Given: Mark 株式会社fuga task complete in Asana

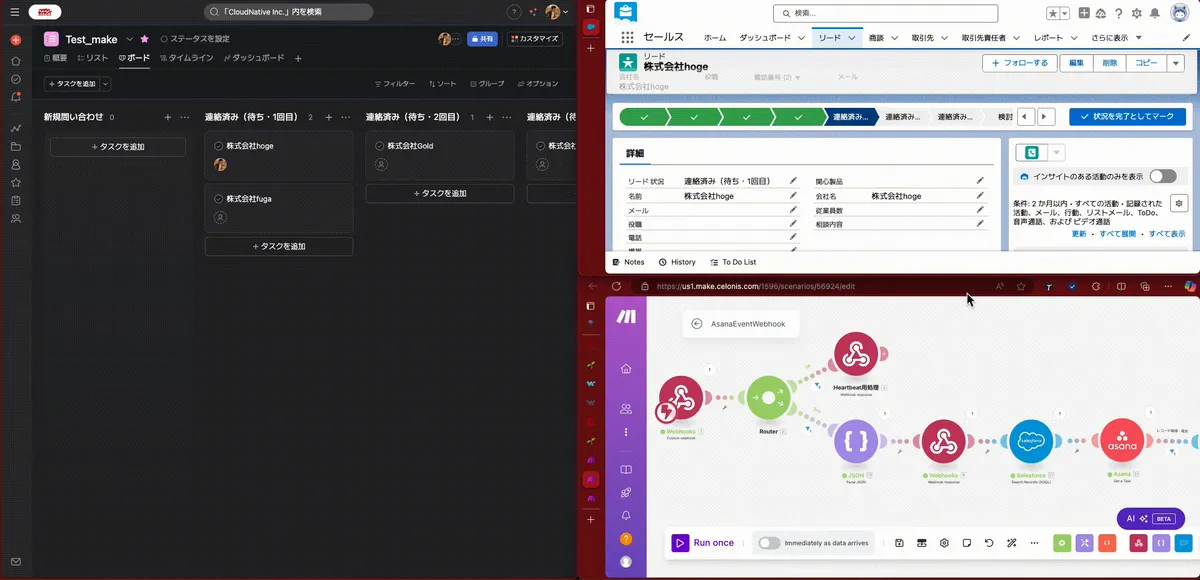Looking at the screenshot, I should (x=219, y=199).
